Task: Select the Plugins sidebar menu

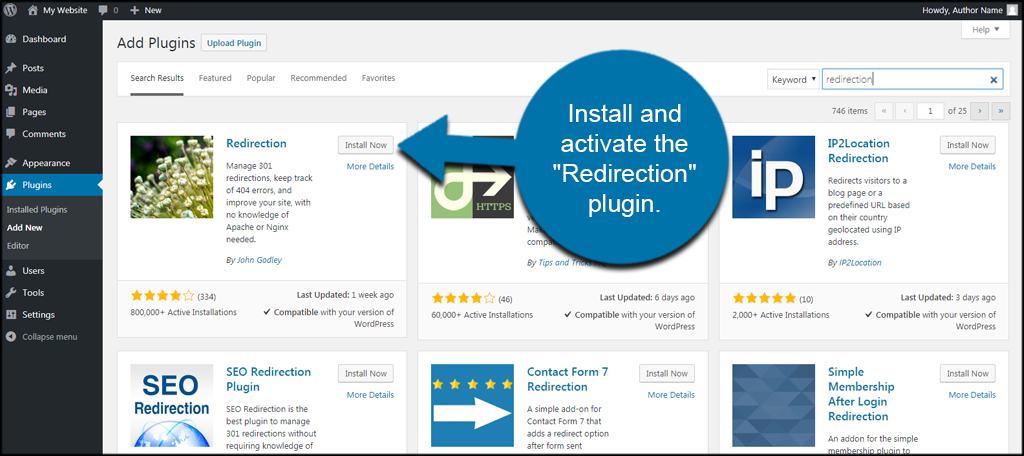Action: [51, 185]
